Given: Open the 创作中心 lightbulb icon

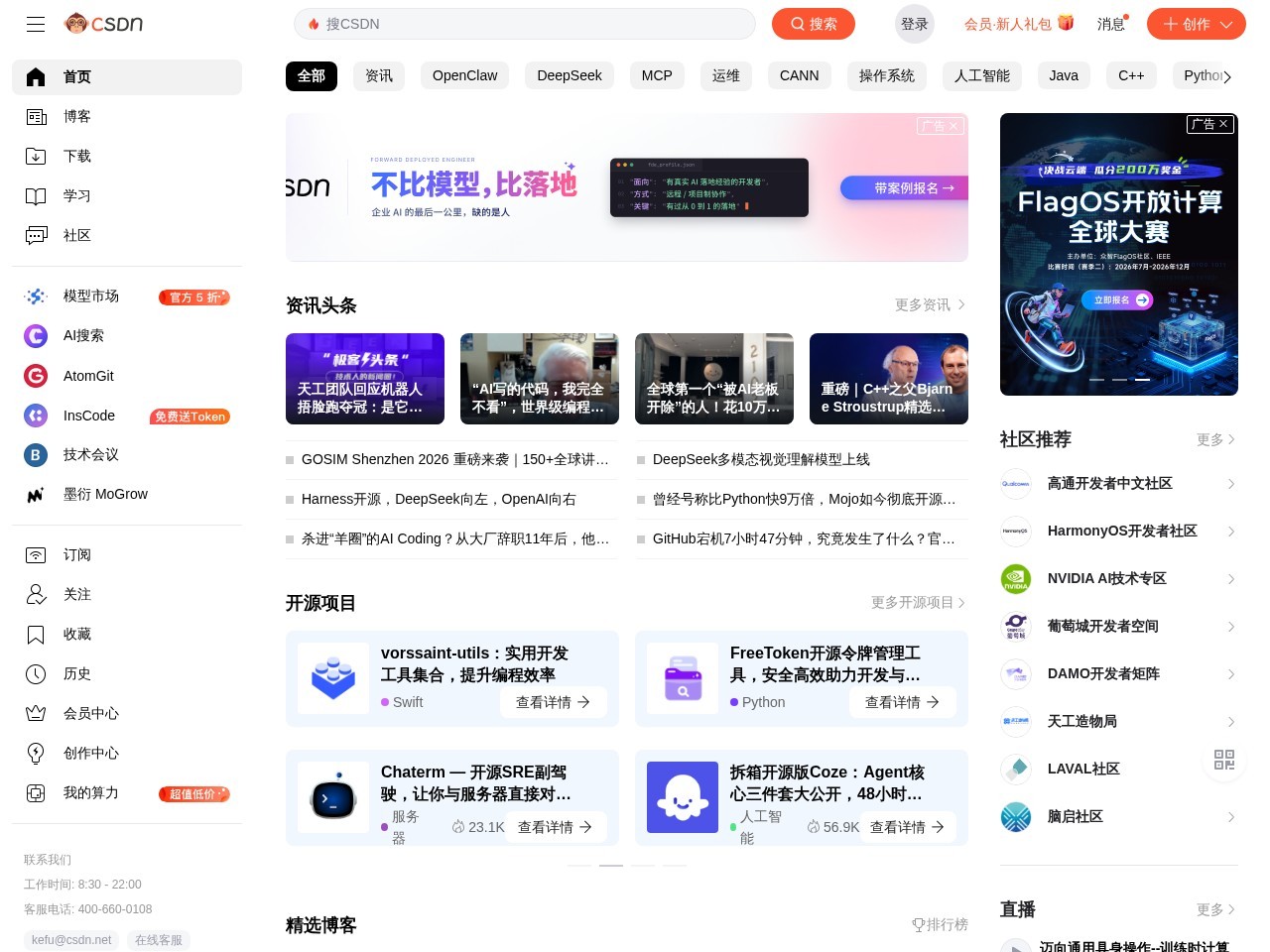Looking at the screenshot, I should pyautogui.click(x=36, y=753).
